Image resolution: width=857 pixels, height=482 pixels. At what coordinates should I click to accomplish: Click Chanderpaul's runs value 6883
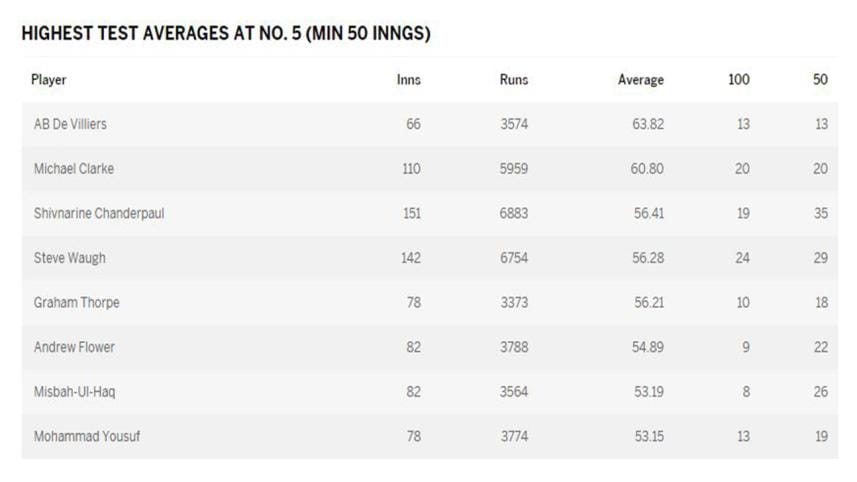pos(514,214)
